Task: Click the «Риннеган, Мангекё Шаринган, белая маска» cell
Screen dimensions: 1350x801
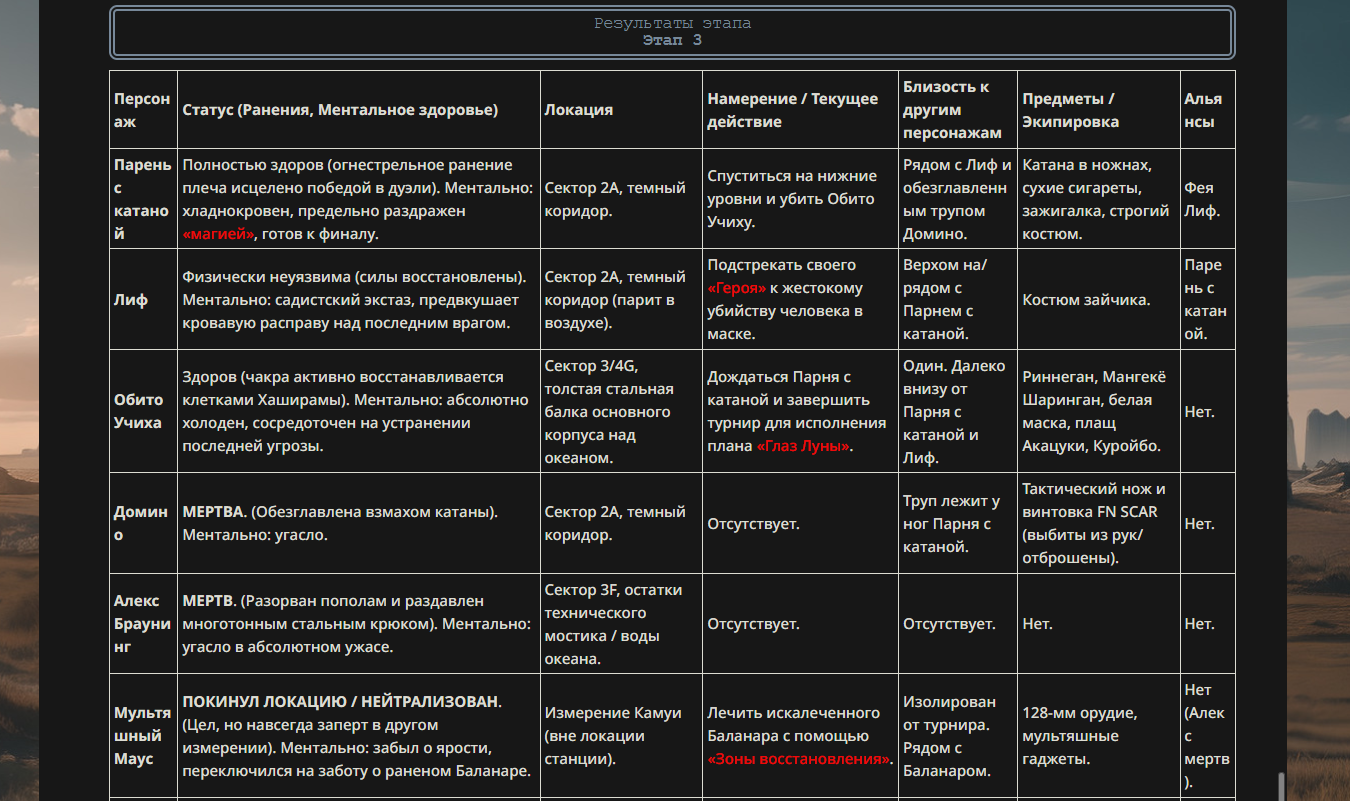Action: (1099, 412)
